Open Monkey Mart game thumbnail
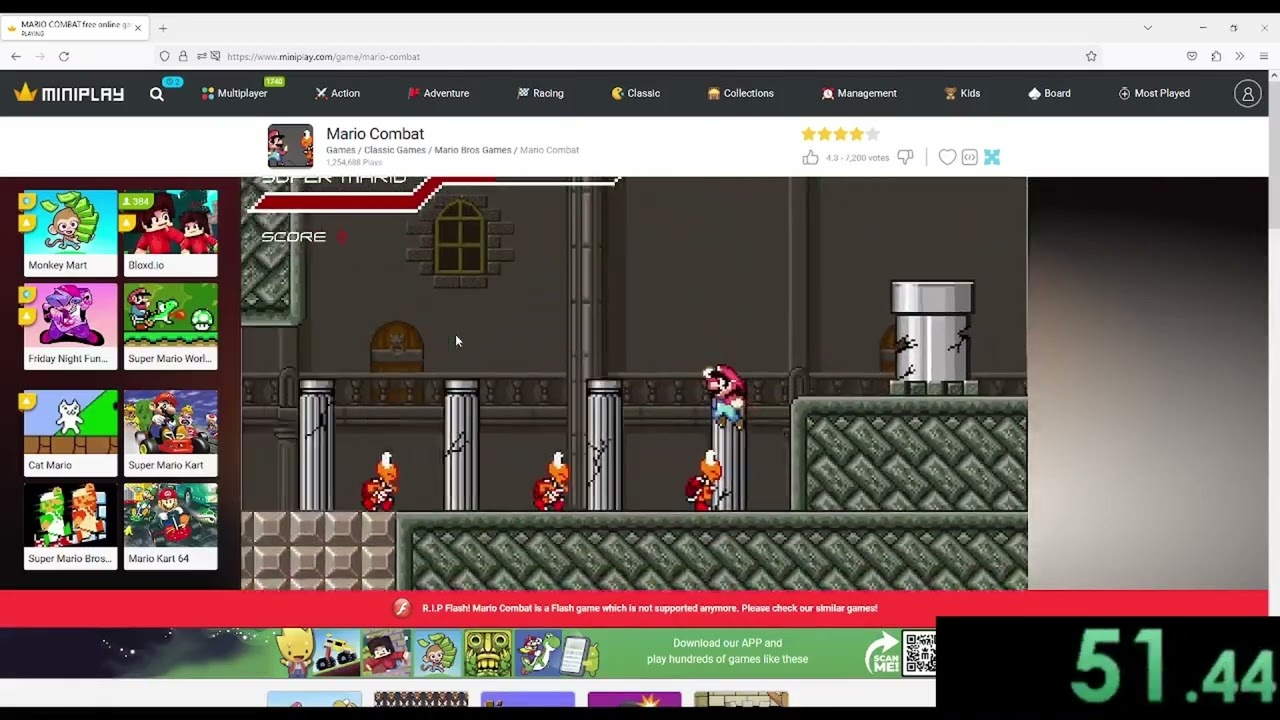The width and height of the screenshot is (1280, 720). [70, 233]
